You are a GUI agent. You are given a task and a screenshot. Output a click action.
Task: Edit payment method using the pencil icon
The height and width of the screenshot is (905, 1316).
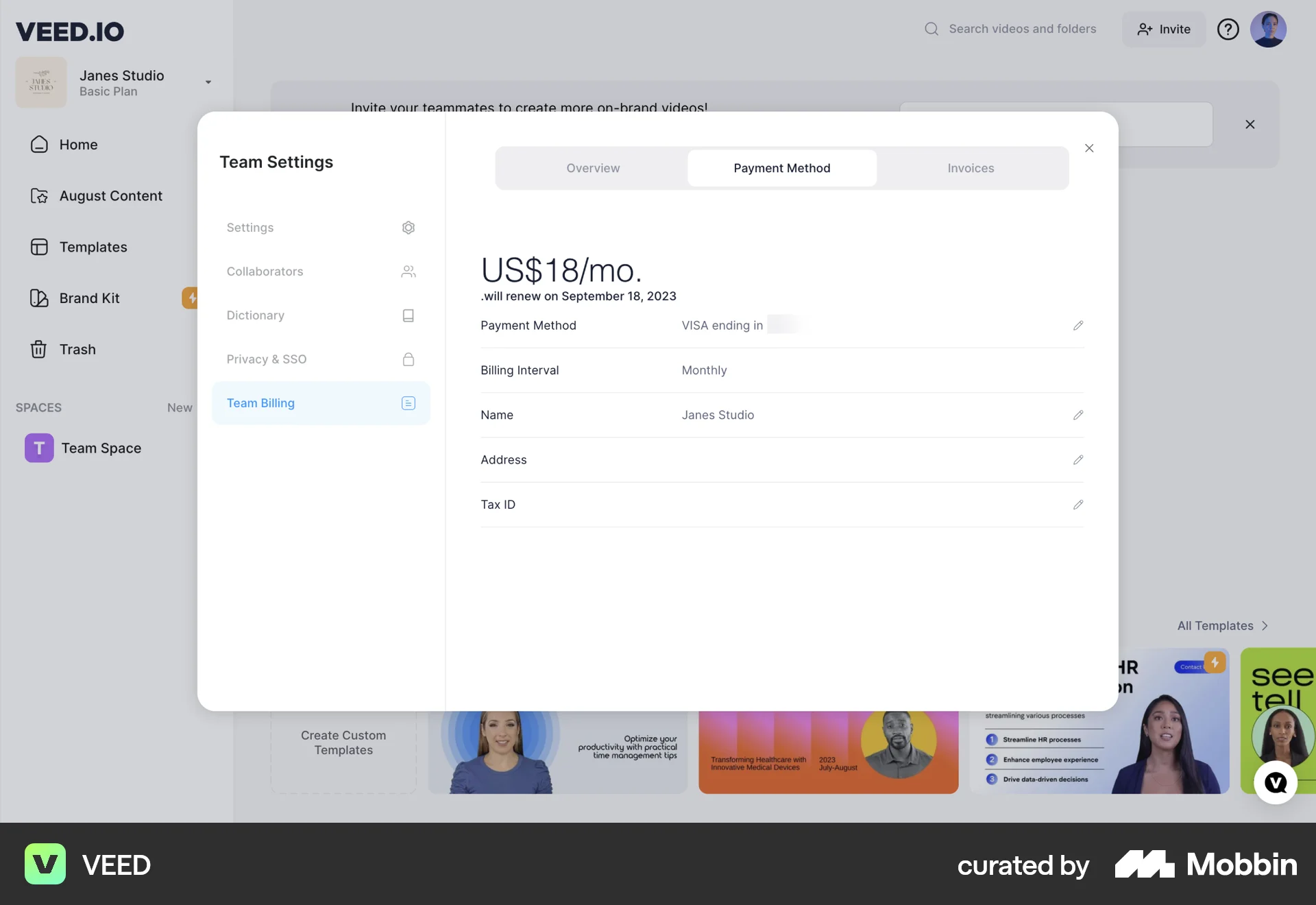pos(1077,326)
